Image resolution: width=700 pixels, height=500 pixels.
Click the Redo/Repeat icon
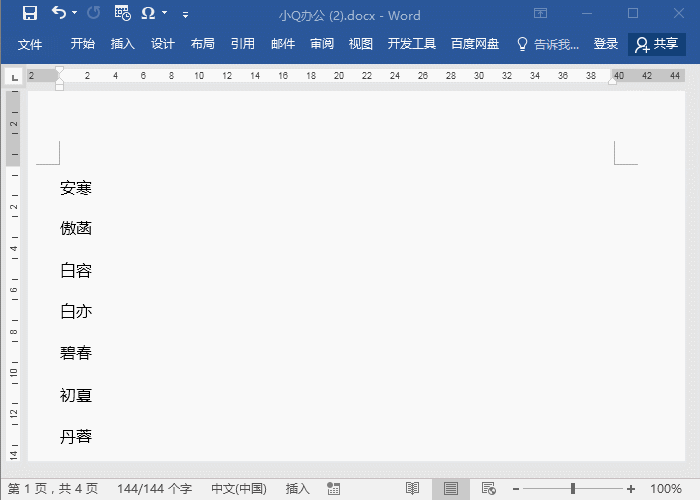[93, 13]
